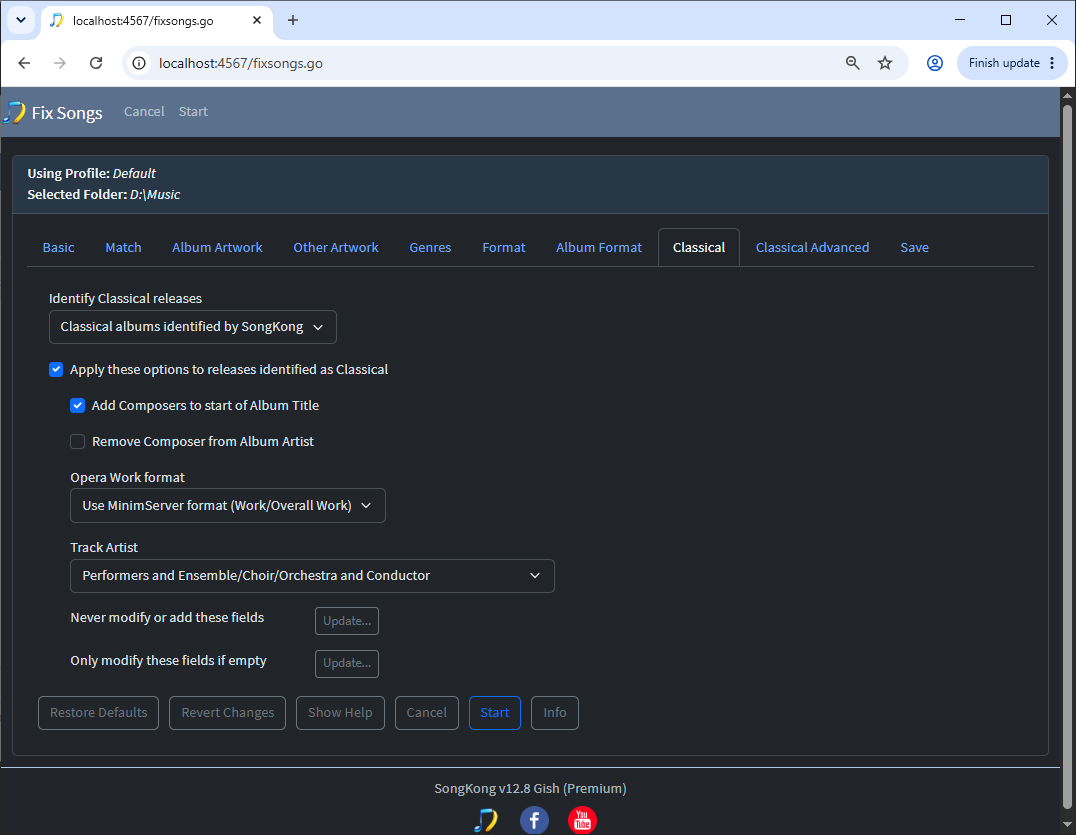Click the Show Help button
The height and width of the screenshot is (835, 1076).
tap(340, 713)
